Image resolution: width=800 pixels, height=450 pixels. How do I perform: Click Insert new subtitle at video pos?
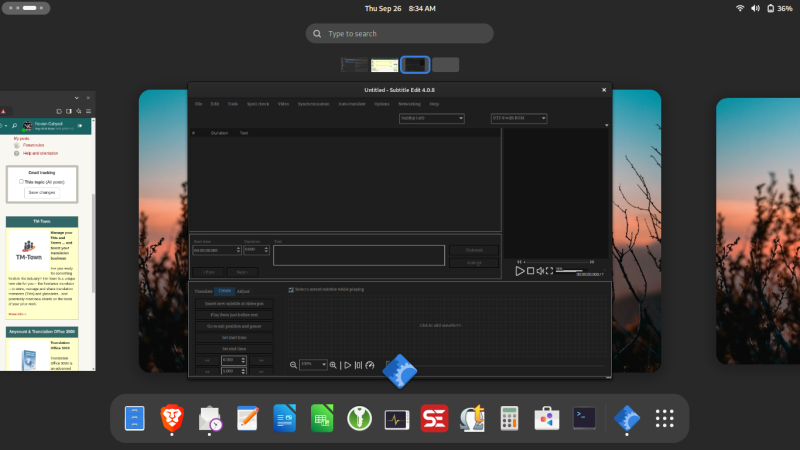click(x=234, y=304)
